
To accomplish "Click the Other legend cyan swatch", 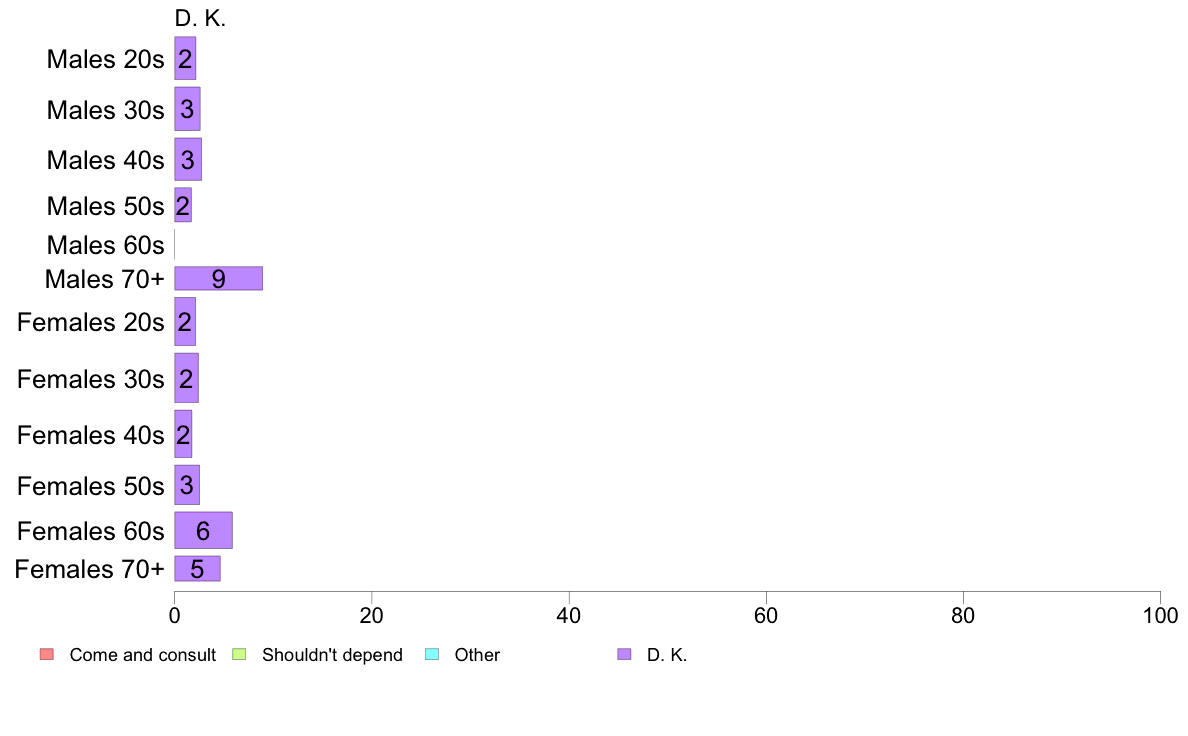I will pyautogui.click(x=432, y=654).
